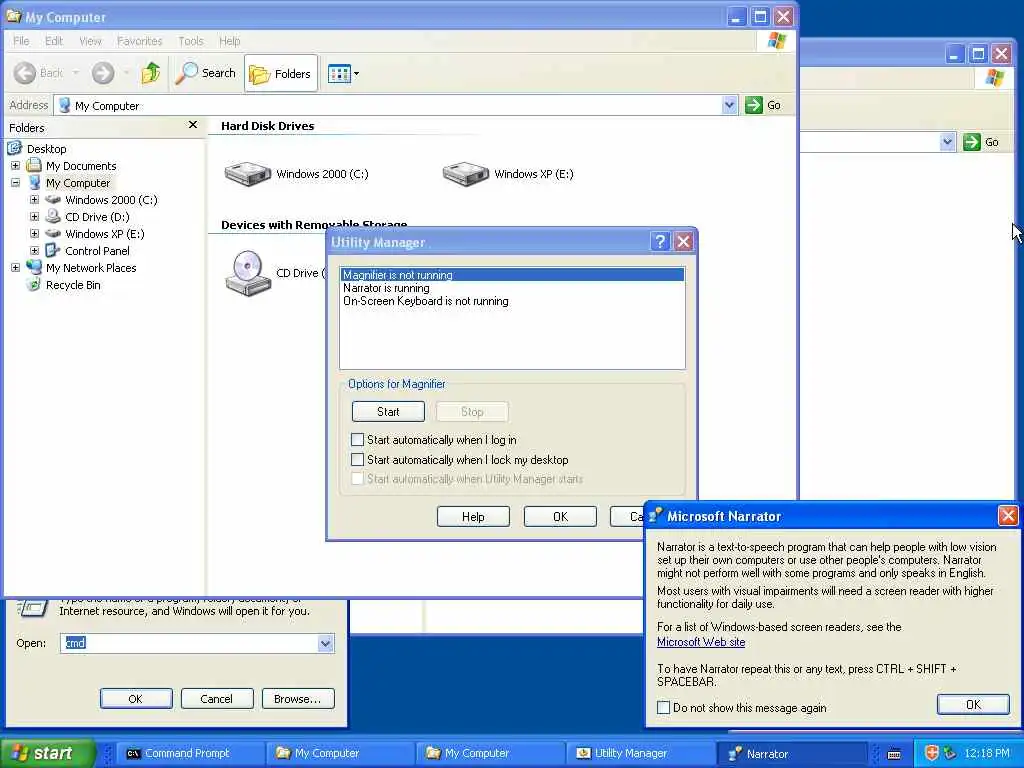Click security shield tray icon
Screen dimensions: 1024x768
coord(932,753)
